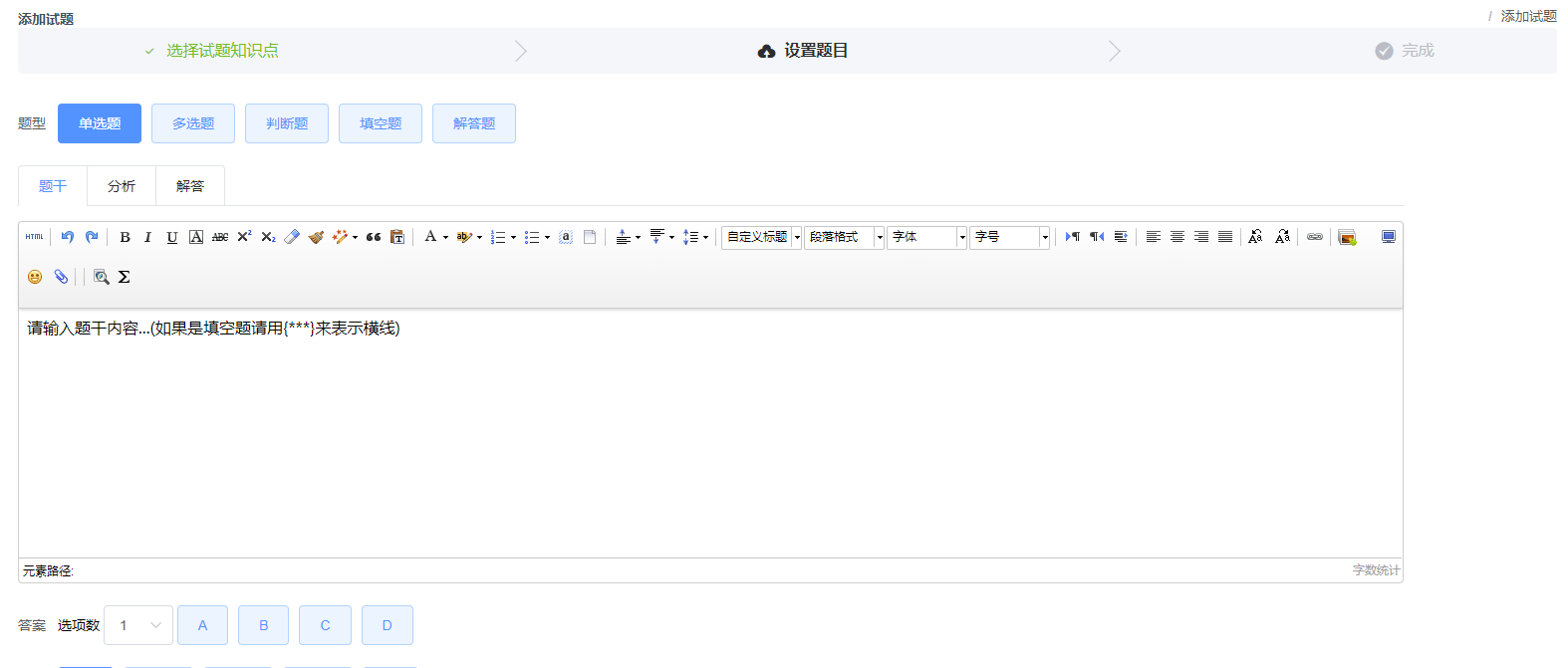Select the format painter brush
This screenshot has height=668, width=1568.
(316, 237)
